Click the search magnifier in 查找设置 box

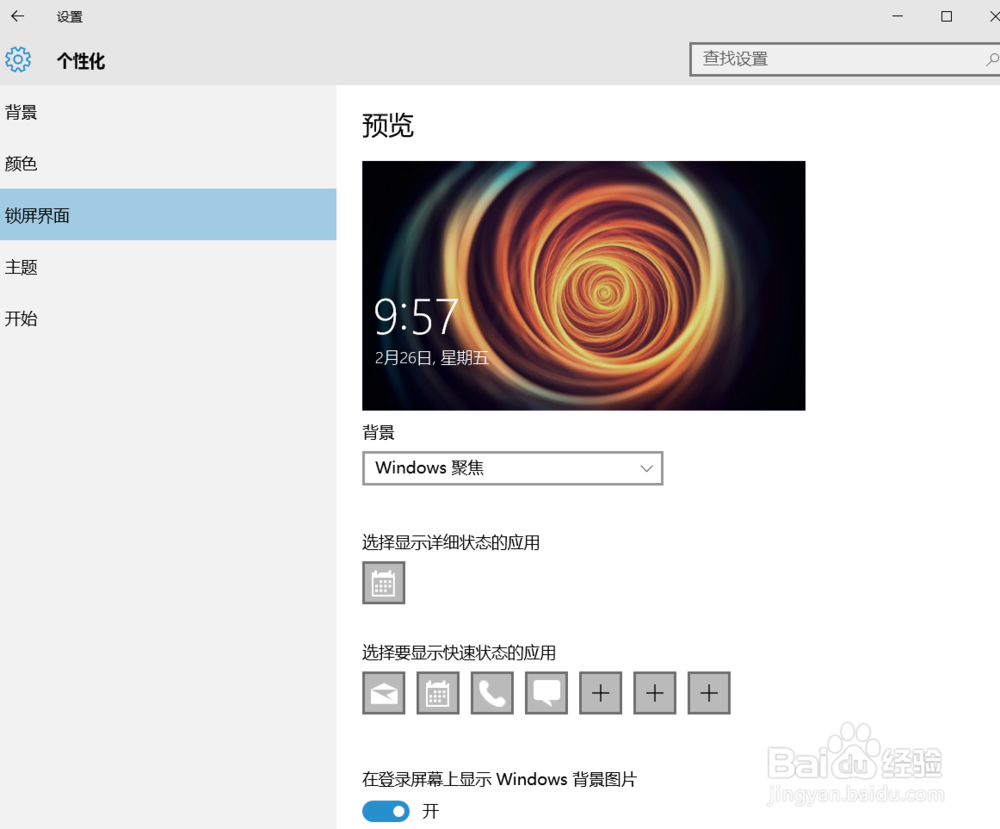tap(993, 59)
